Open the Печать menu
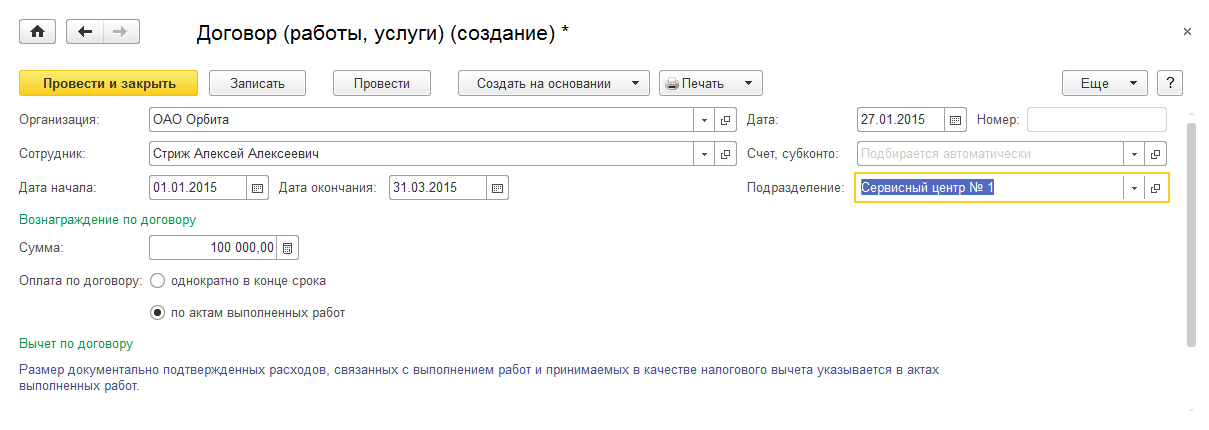Screen dimensions: 1209x430 pos(710,83)
